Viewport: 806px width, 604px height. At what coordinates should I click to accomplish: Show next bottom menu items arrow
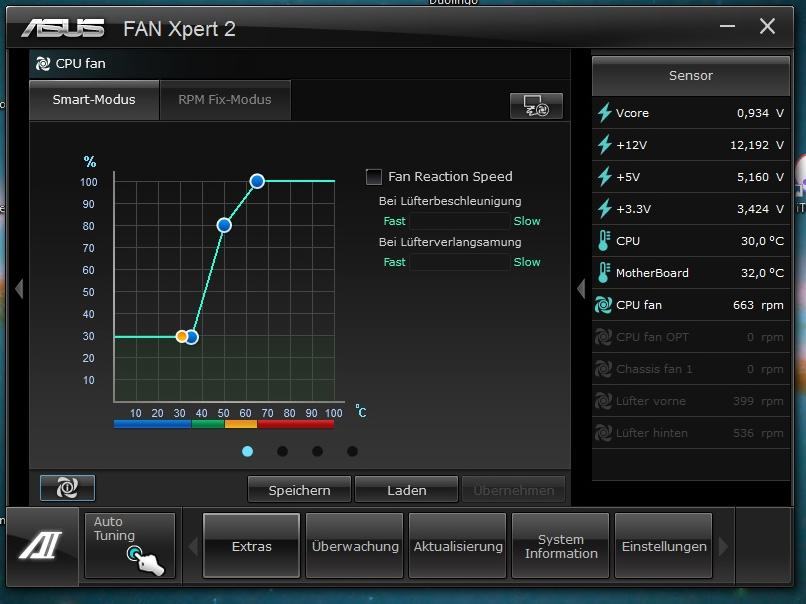[x=723, y=546]
